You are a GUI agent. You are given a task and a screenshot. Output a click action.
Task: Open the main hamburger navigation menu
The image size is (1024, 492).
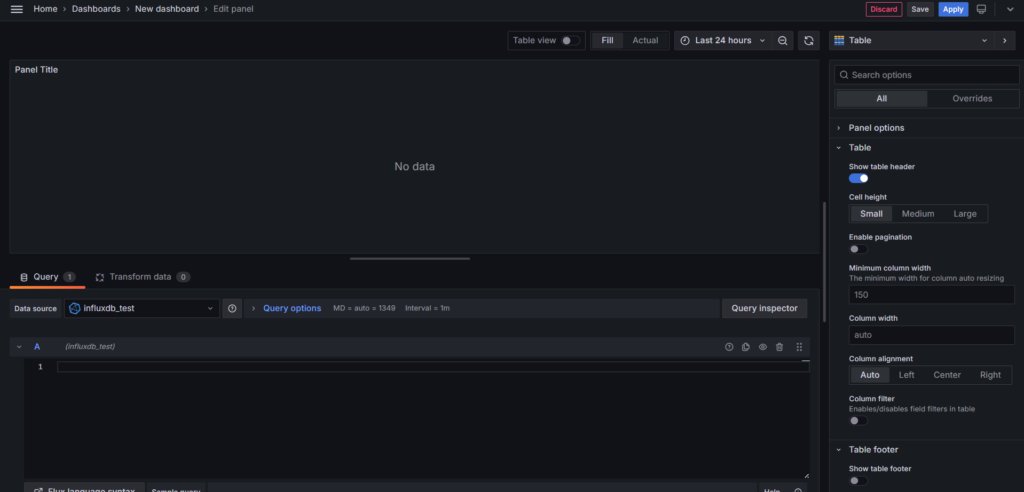coord(16,9)
